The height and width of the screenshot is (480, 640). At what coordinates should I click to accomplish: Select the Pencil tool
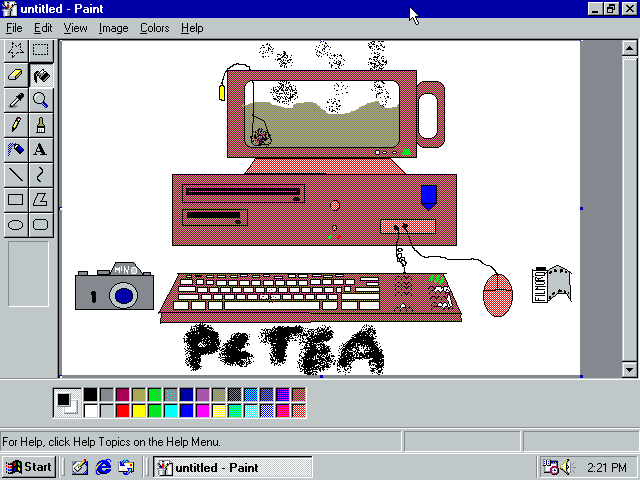point(16,125)
